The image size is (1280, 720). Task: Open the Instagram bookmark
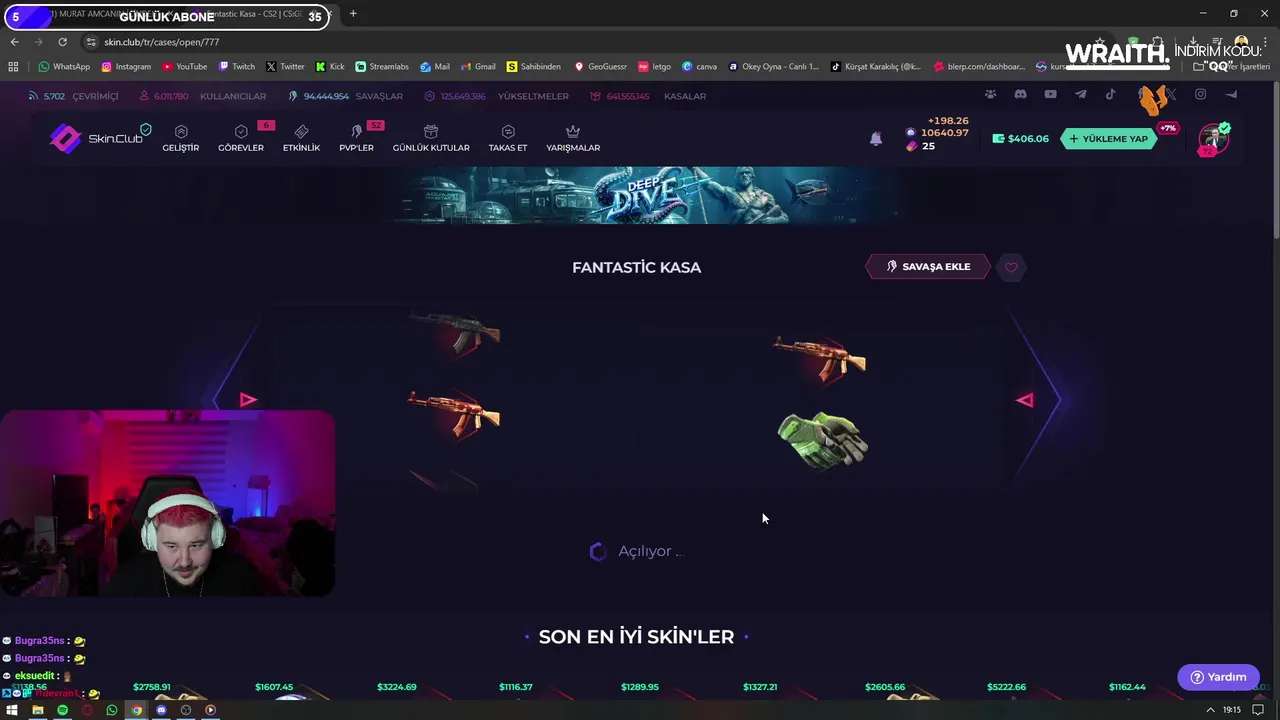(126, 67)
